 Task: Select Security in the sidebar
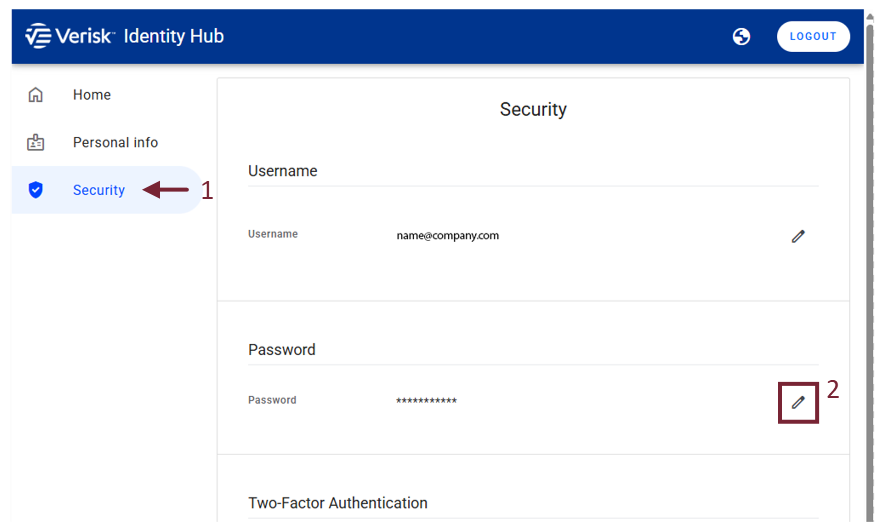99,190
